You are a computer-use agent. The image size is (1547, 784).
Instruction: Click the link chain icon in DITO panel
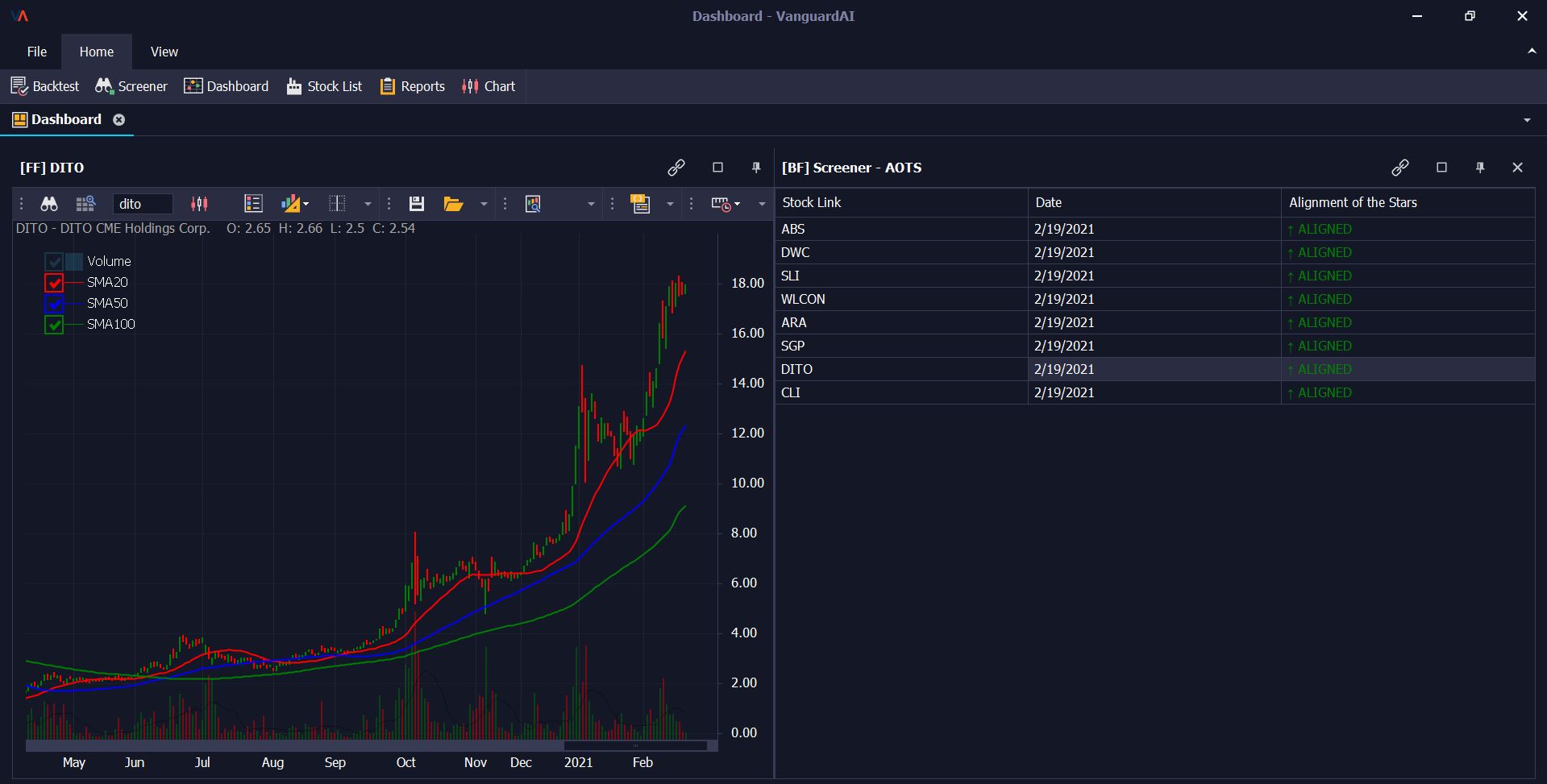676,168
